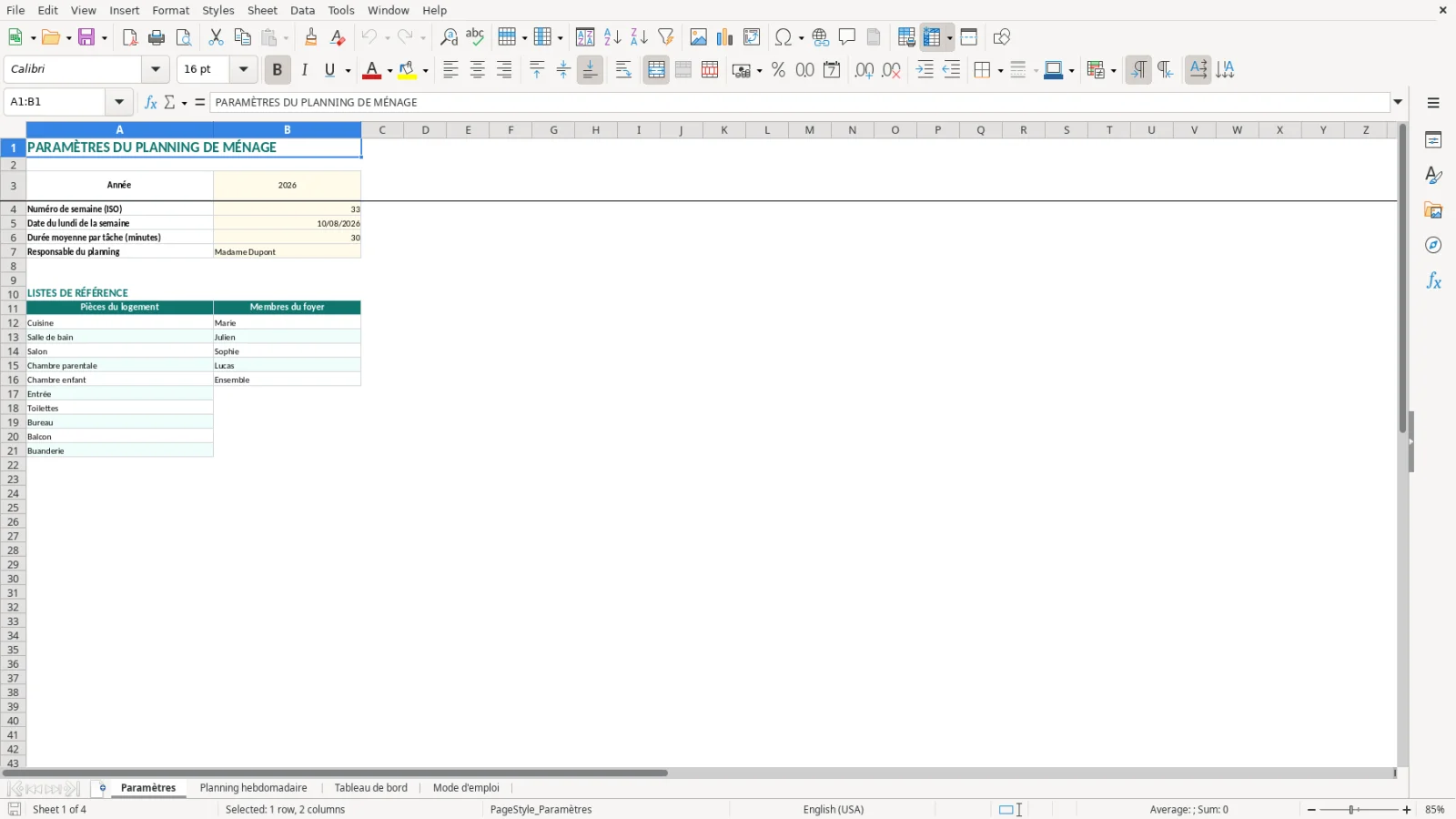Open the background color dropdown arrow
Screen dimensions: 1456x819
[425, 70]
